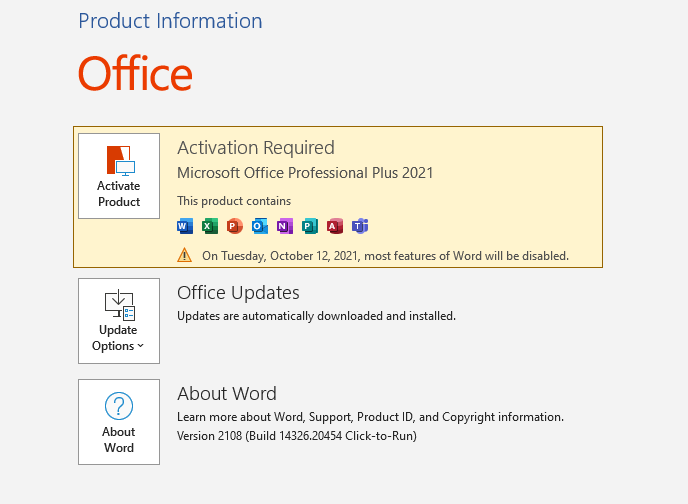The height and width of the screenshot is (504, 688).
Task: Click the Office Updates heading
Action: pyautogui.click(x=238, y=293)
